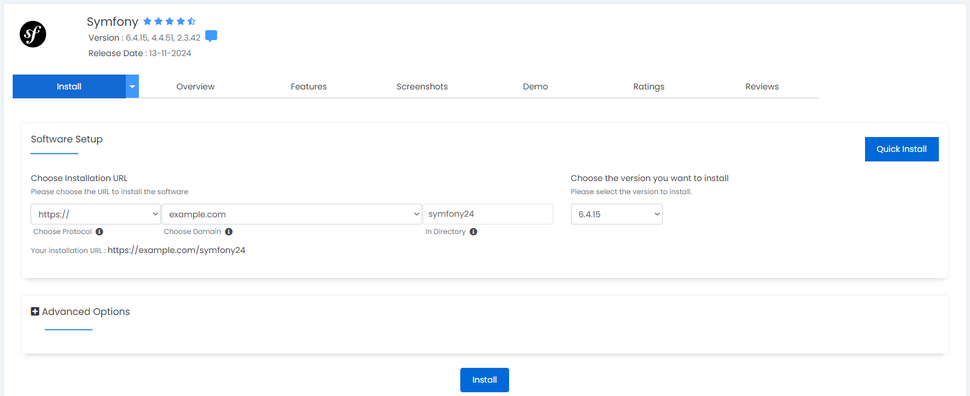Click the Choose Domain info icon
Image resolution: width=970 pixels, height=396 pixels.
click(228, 231)
